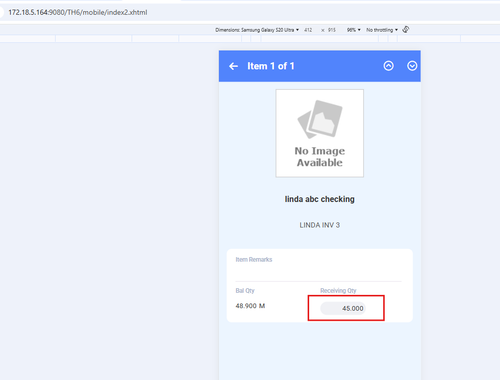Edit the viewport width field 412
Image resolution: width=500 pixels, height=380 pixels.
coord(308,30)
